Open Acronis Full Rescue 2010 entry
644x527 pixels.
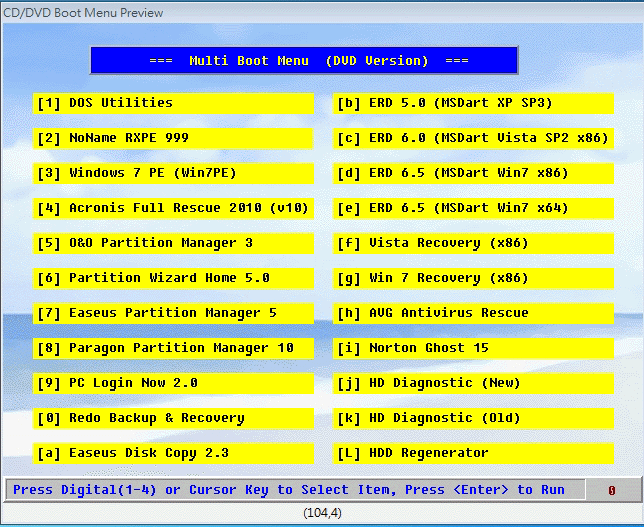(173, 208)
